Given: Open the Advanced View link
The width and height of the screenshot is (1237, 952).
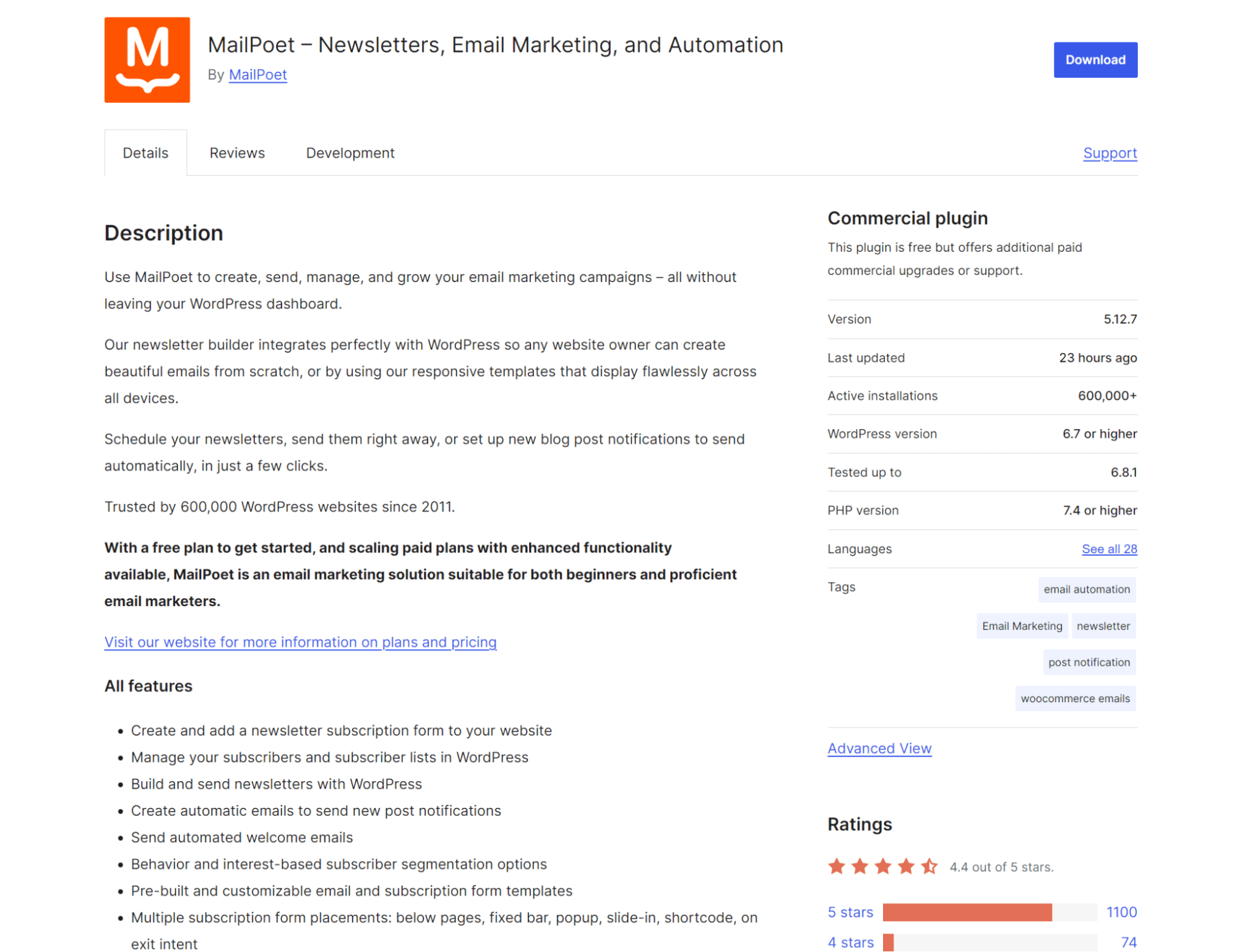Looking at the screenshot, I should point(879,748).
